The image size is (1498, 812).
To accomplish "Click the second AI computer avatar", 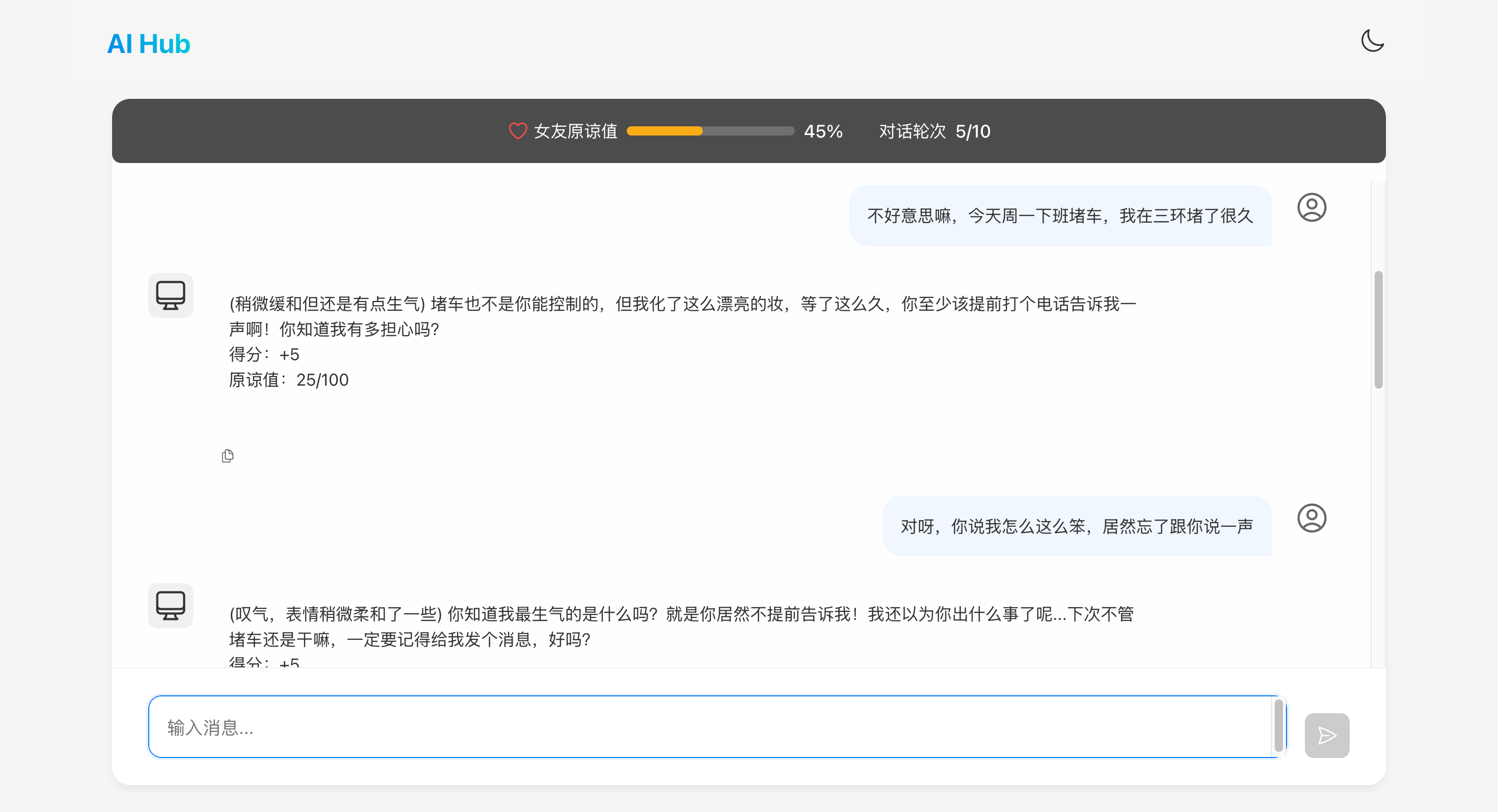I will click(x=170, y=606).
